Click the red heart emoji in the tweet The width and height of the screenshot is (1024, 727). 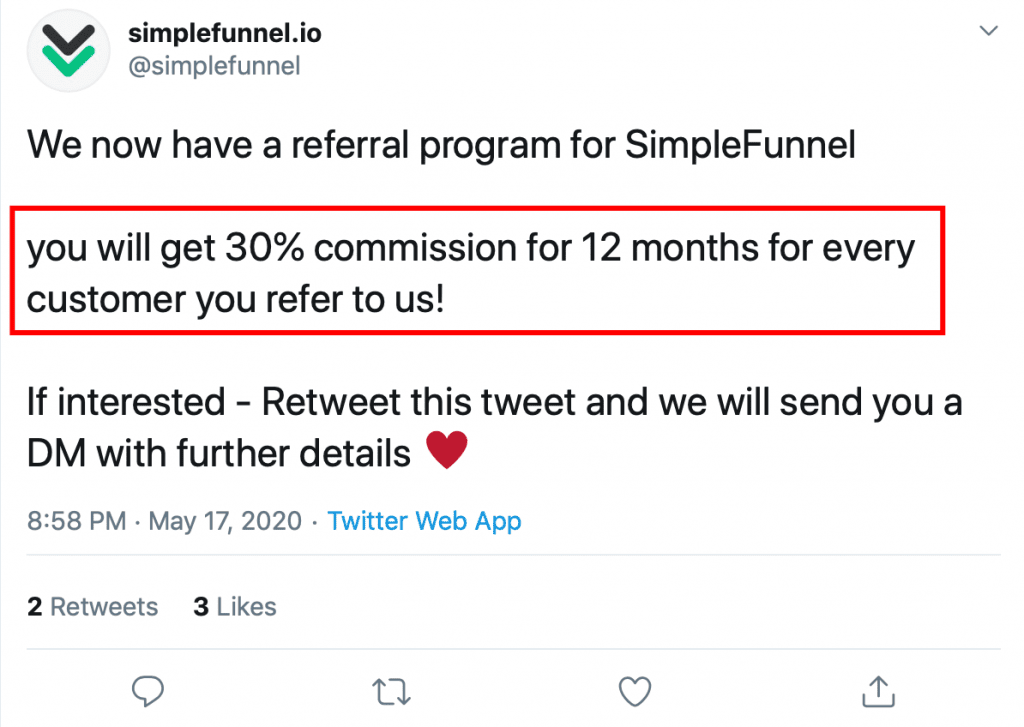click(446, 449)
